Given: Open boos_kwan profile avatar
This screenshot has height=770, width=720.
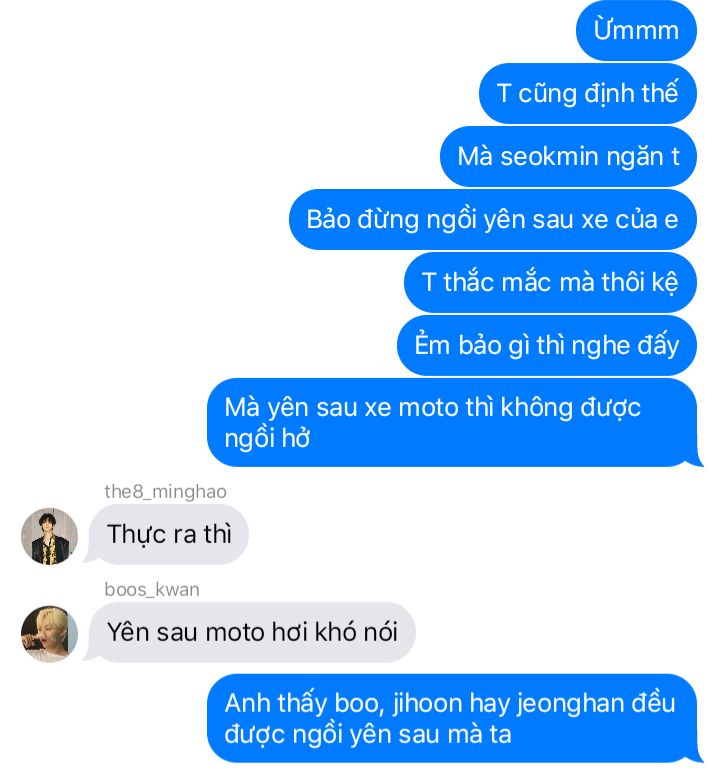Looking at the screenshot, I should click(49, 633).
